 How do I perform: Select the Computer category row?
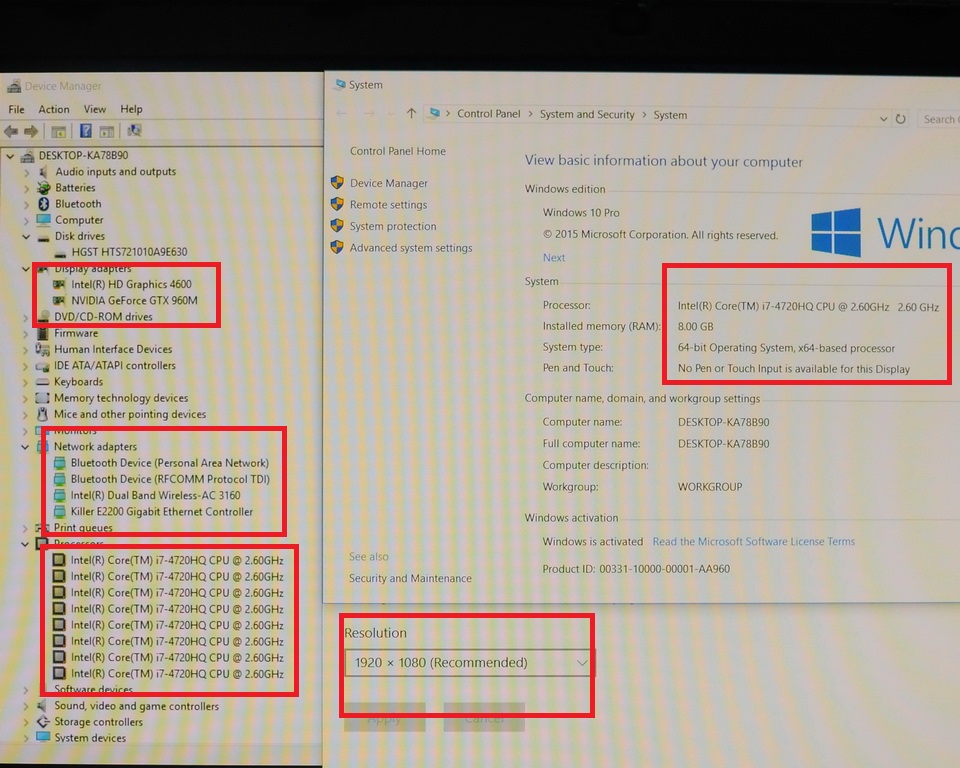[79, 220]
